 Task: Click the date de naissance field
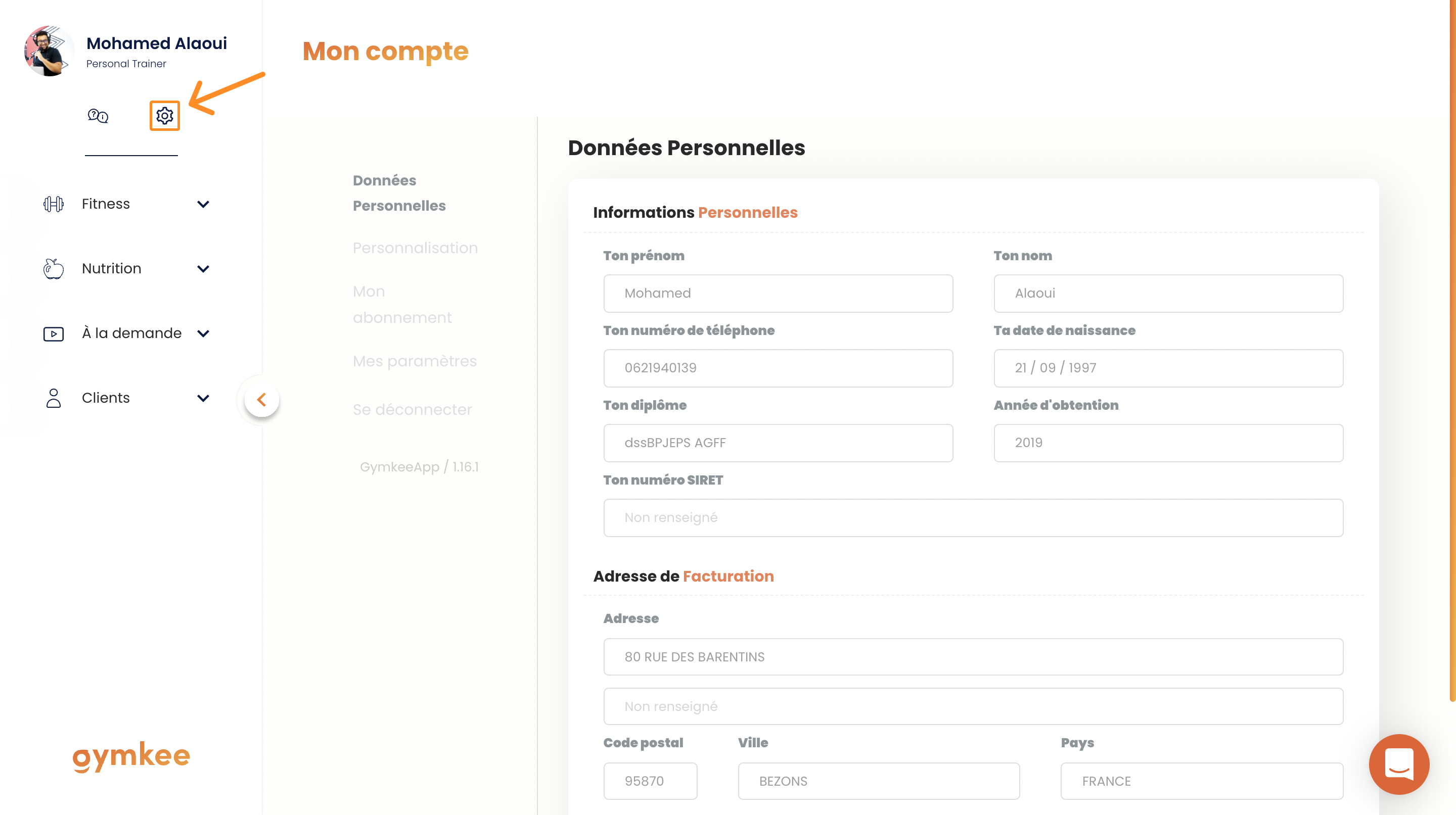[x=1168, y=368]
